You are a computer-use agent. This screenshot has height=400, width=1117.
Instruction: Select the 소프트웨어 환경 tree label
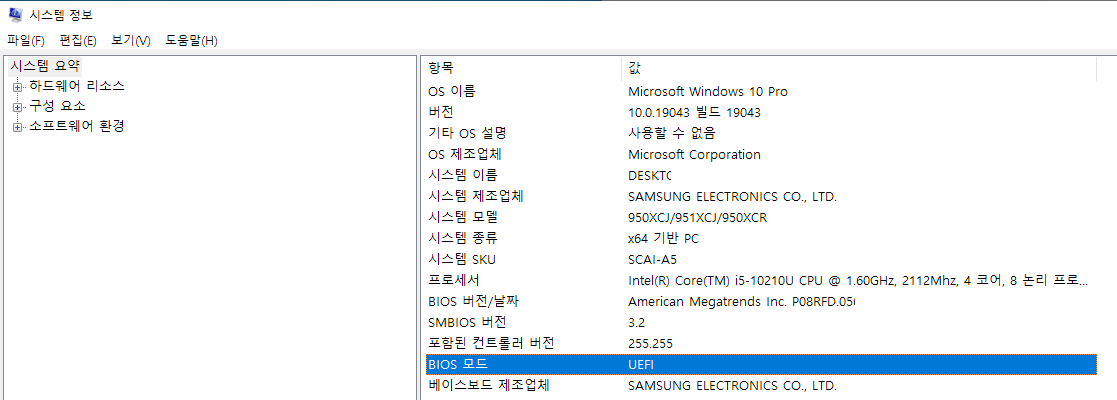click(x=76, y=126)
